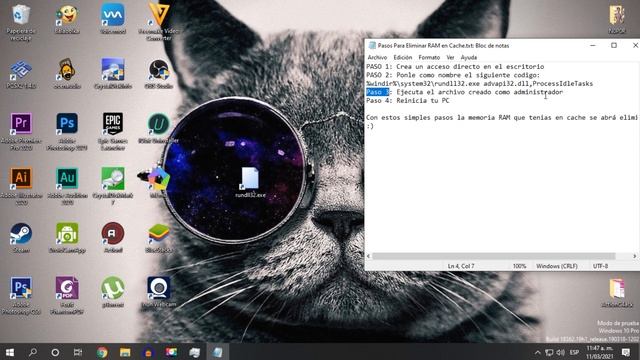
Task: Open the CrystalDiskInfo shortcut in second row
Action: coord(113,74)
